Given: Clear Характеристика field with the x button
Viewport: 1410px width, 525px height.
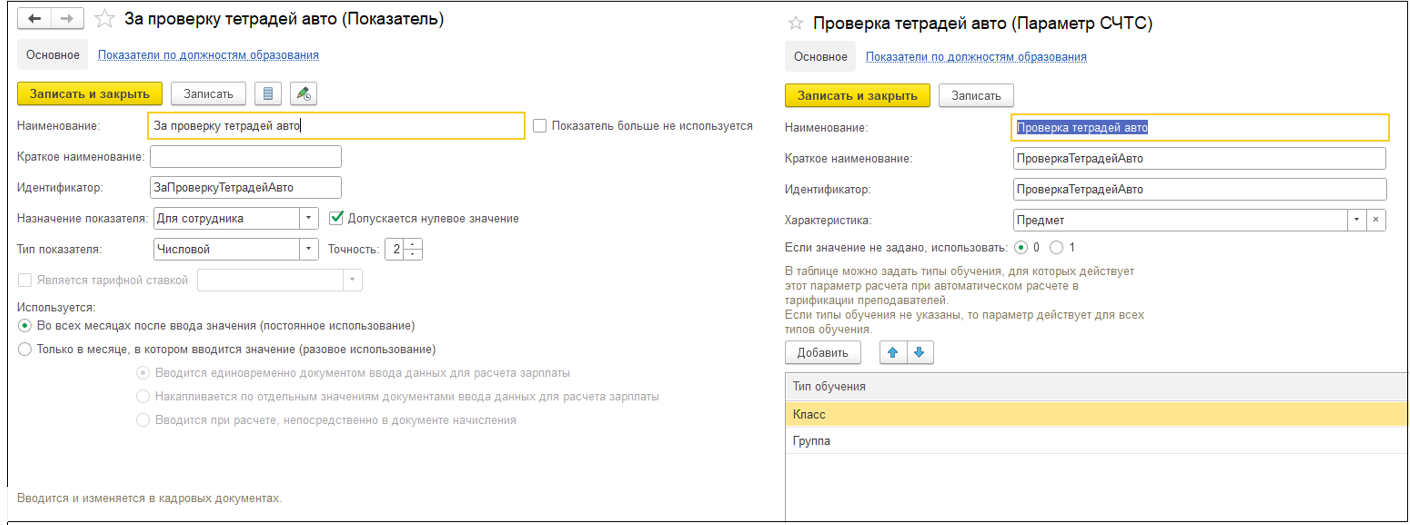Looking at the screenshot, I should point(1375,220).
